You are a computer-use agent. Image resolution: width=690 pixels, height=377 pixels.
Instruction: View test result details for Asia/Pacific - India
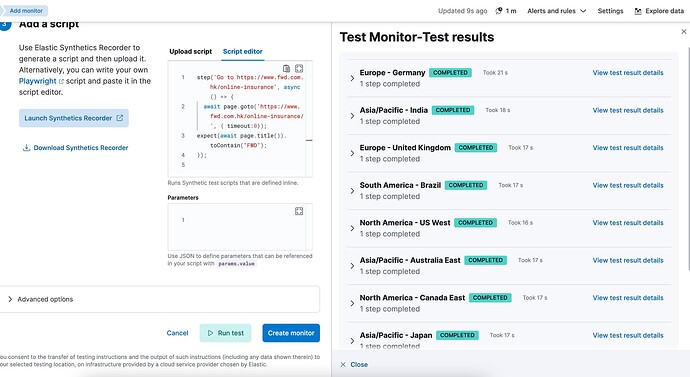[x=628, y=110]
